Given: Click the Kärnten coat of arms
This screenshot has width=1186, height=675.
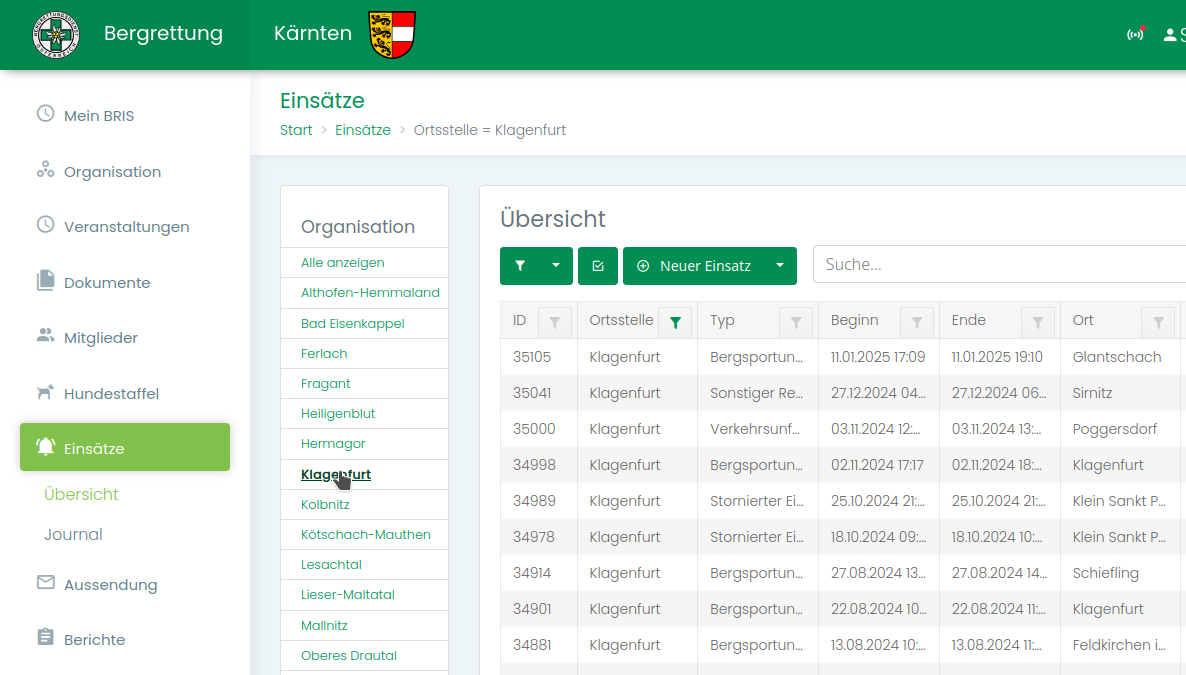Looking at the screenshot, I should pyautogui.click(x=392, y=35).
